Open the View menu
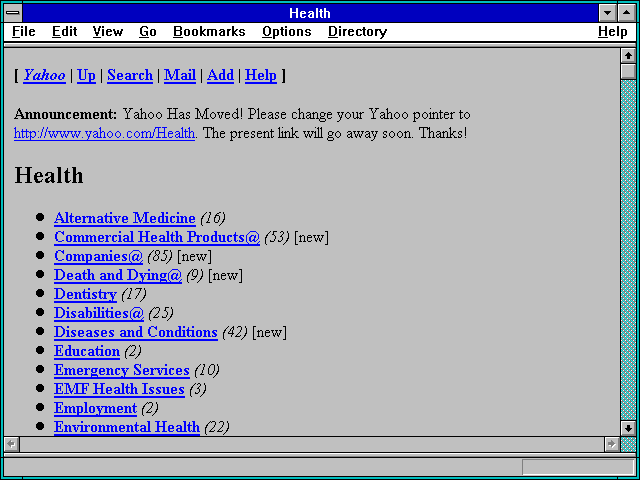The image size is (640, 480). click(x=108, y=32)
